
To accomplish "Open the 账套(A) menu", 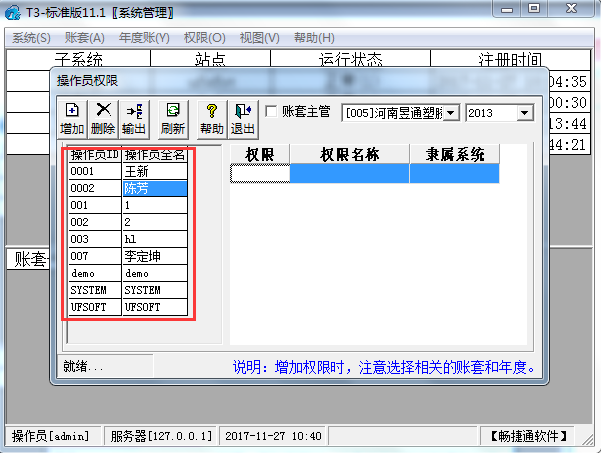I will pyautogui.click(x=85, y=38).
